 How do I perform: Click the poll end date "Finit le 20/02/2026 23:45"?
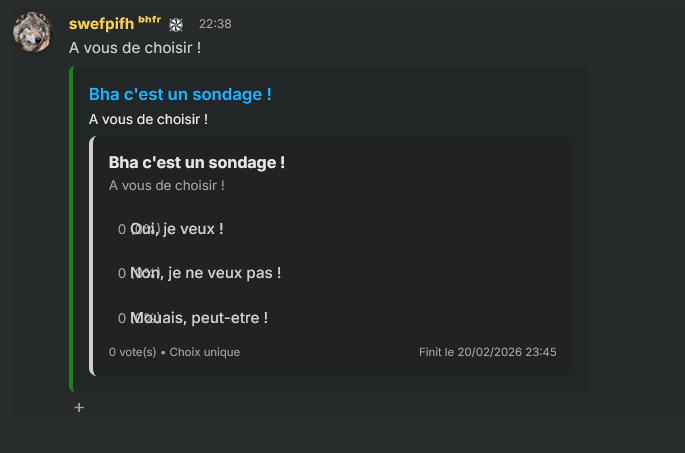(488, 352)
